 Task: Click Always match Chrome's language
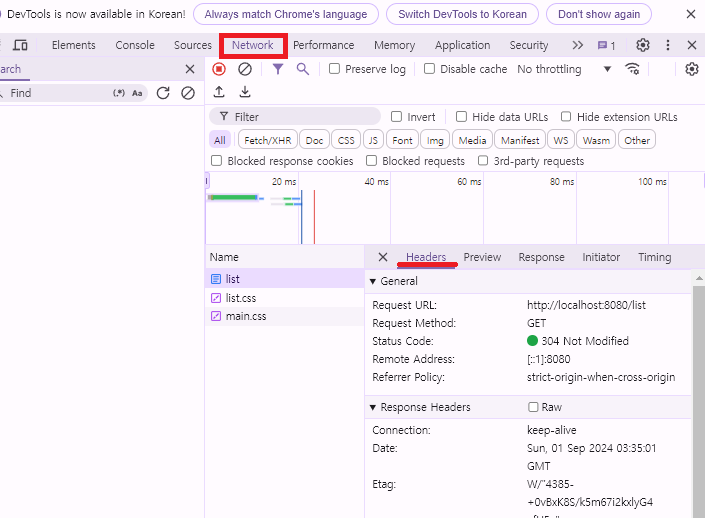click(286, 14)
